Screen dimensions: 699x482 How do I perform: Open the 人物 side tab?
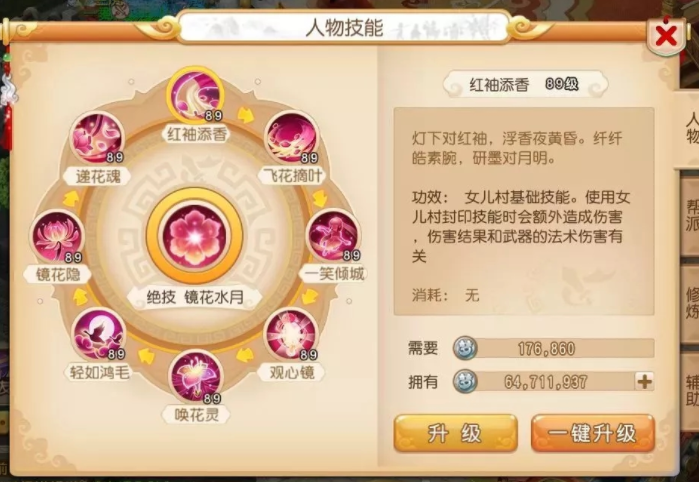[x=689, y=128]
